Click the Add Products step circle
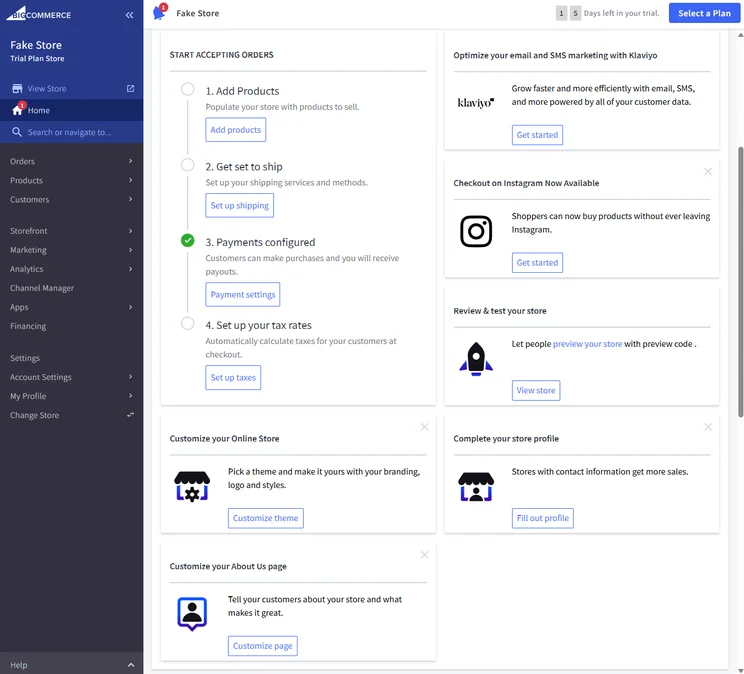This screenshot has height=674, width=744. click(x=188, y=89)
